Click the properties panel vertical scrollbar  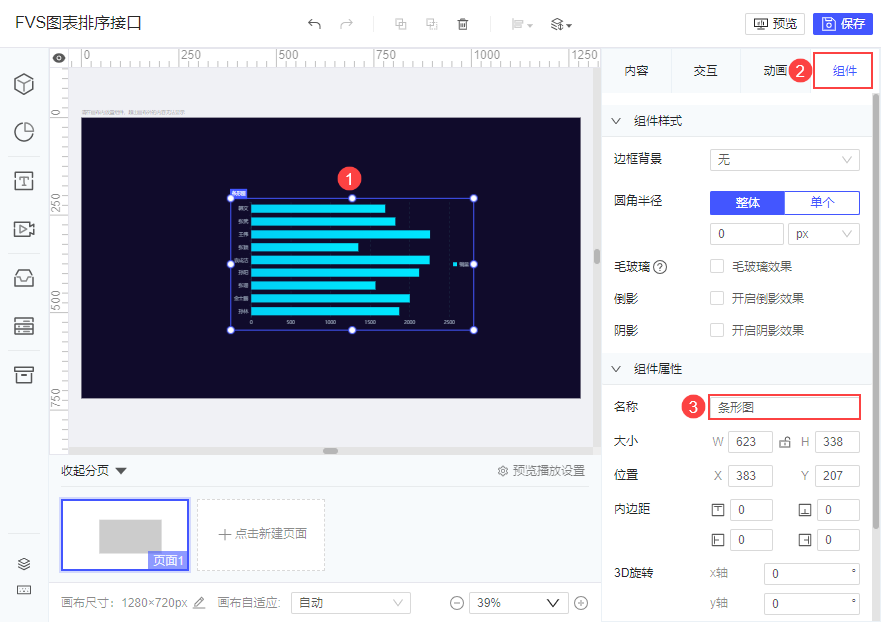point(875,312)
